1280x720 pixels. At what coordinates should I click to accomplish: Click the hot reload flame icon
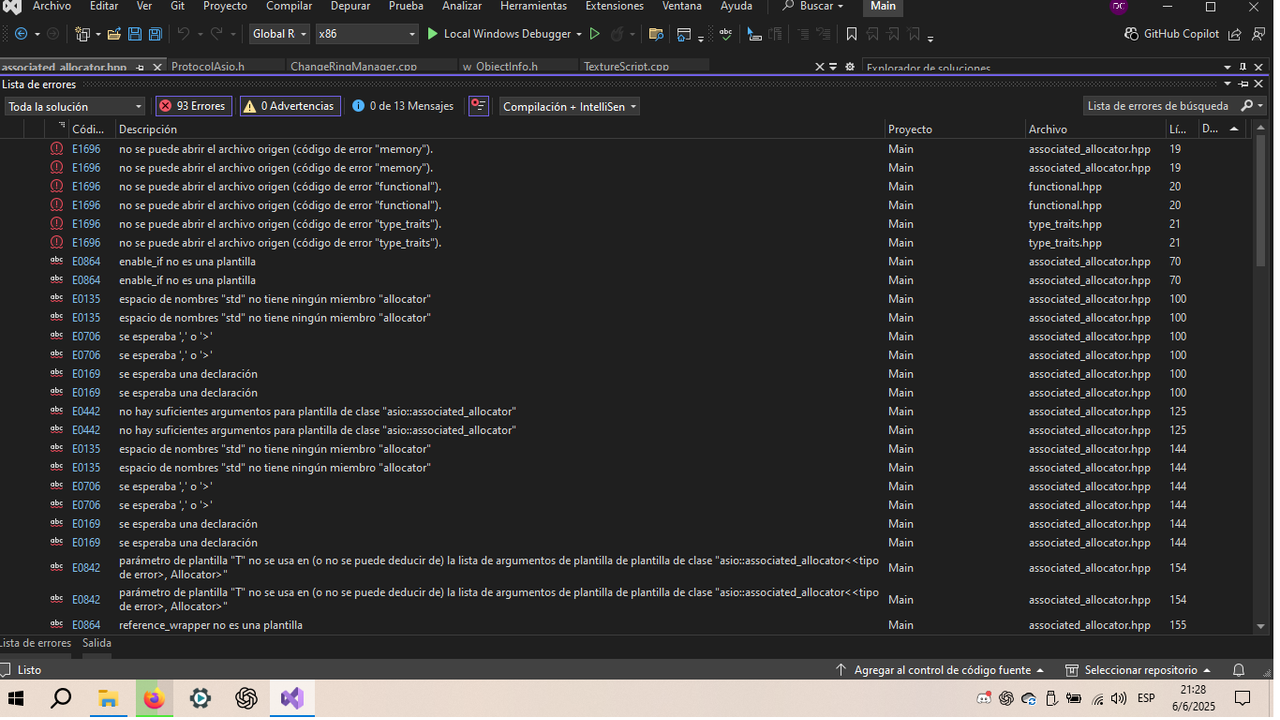(x=617, y=34)
